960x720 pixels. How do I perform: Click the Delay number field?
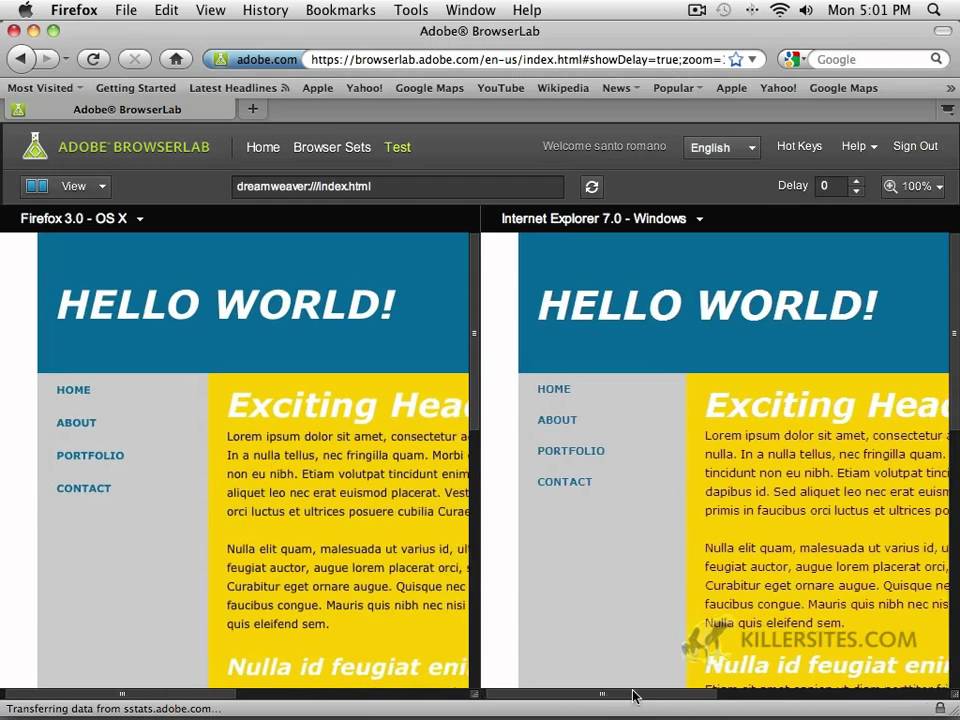click(831, 186)
